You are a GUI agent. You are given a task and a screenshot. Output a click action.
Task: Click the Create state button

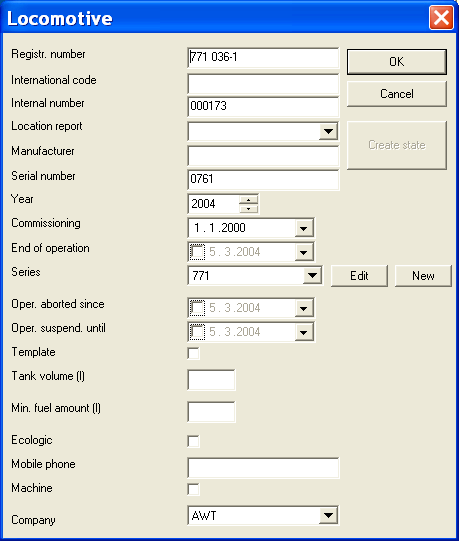(x=397, y=145)
